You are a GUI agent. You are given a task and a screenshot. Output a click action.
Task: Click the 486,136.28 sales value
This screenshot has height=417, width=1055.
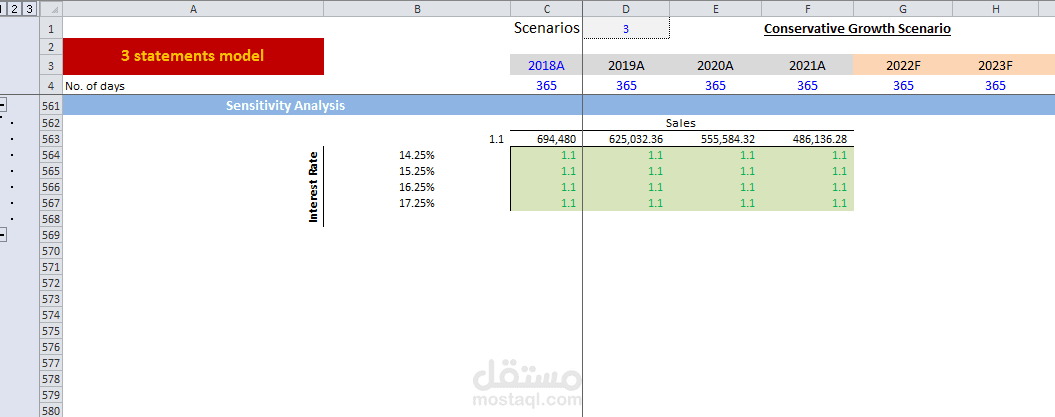[818, 139]
